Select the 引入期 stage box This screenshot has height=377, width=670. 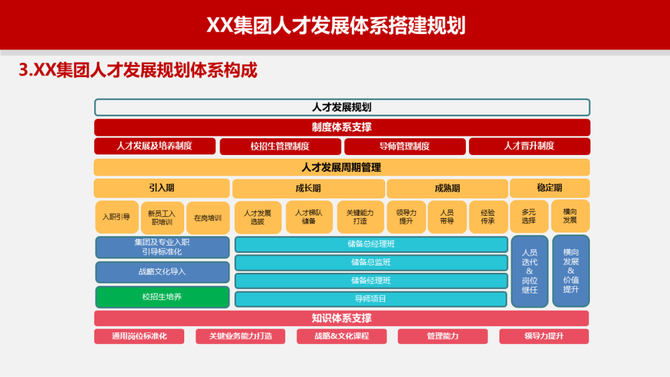[x=162, y=188]
